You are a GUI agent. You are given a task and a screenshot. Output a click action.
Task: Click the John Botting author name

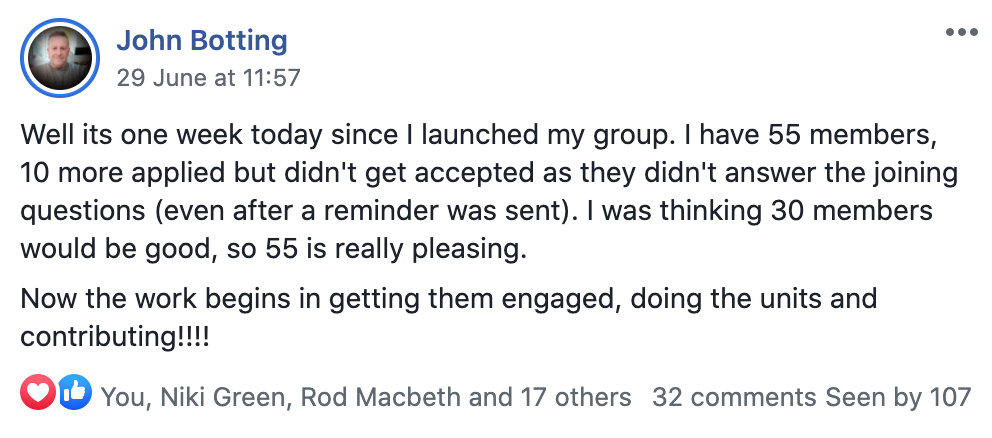coord(202,42)
